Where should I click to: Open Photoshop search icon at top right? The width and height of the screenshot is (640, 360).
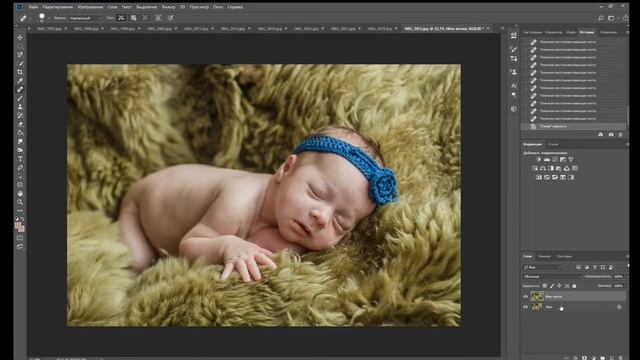click(601, 18)
